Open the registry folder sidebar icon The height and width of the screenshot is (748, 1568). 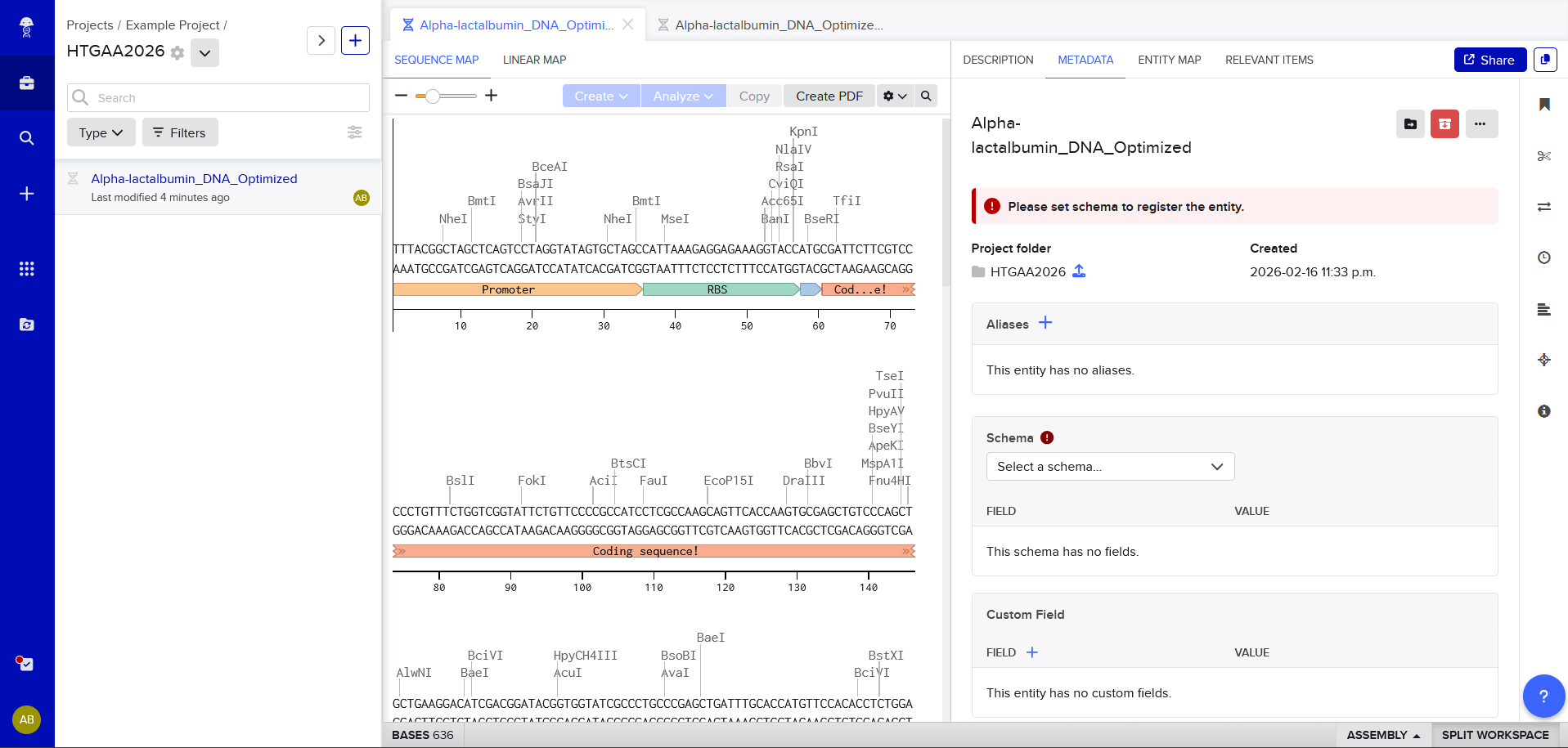27,325
